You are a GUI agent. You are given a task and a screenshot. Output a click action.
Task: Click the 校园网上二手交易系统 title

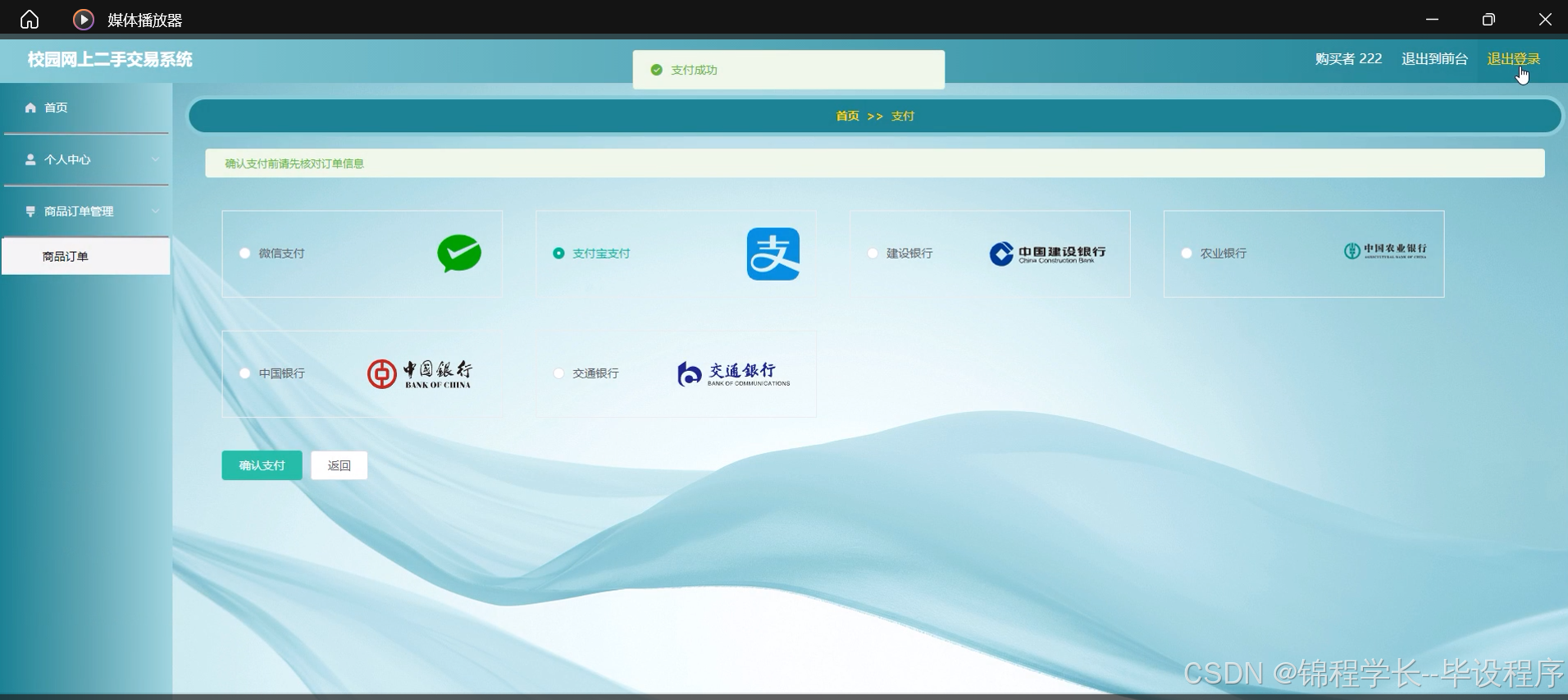point(110,59)
